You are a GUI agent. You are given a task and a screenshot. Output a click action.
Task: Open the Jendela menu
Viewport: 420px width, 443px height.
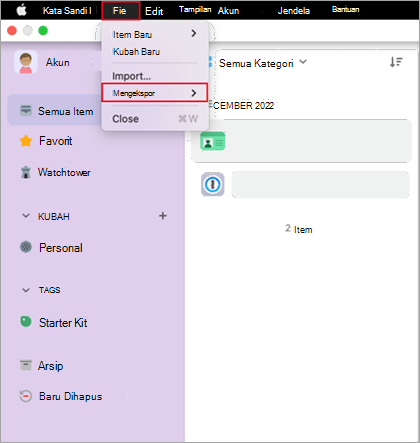pos(294,11)
